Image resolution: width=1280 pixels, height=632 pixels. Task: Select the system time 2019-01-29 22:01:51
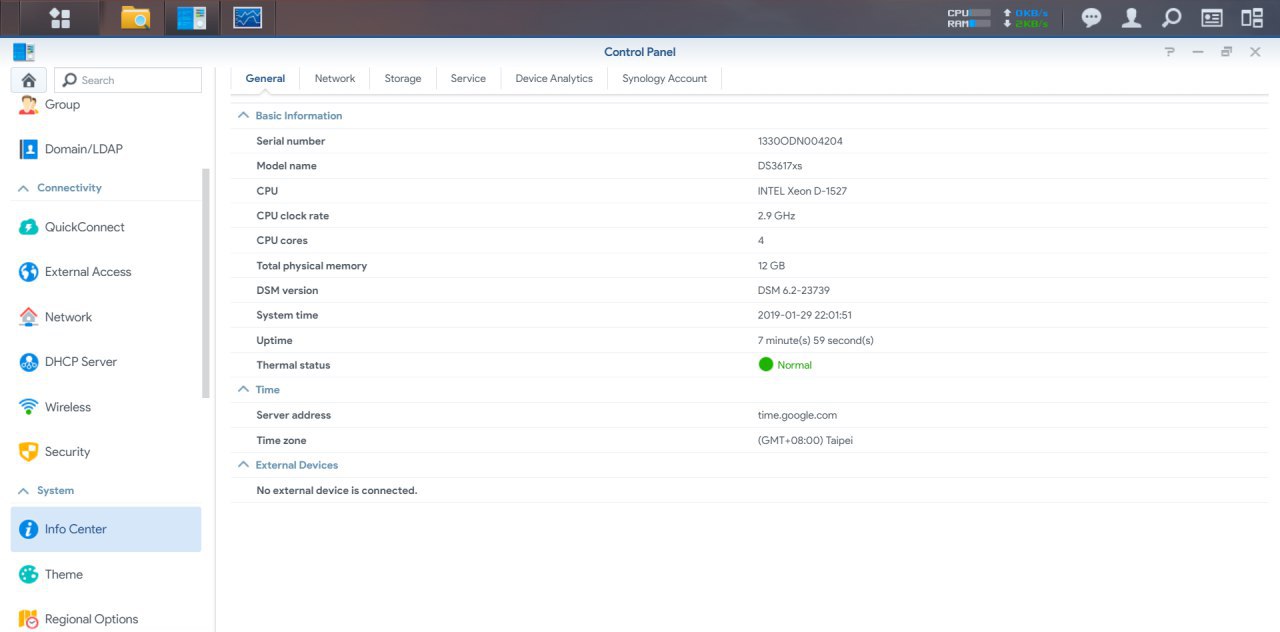pyautogui.click(x=805, y=315)
